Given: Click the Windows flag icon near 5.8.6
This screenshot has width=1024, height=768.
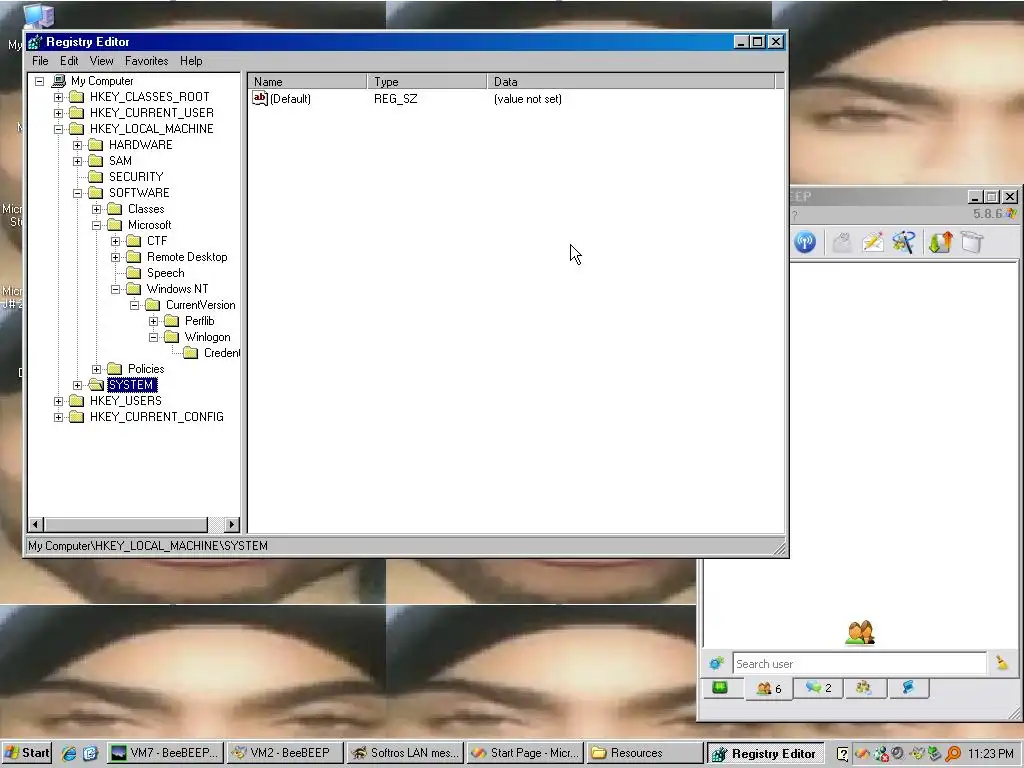Looking at the screenshot, I should (x=1012, y=214).
